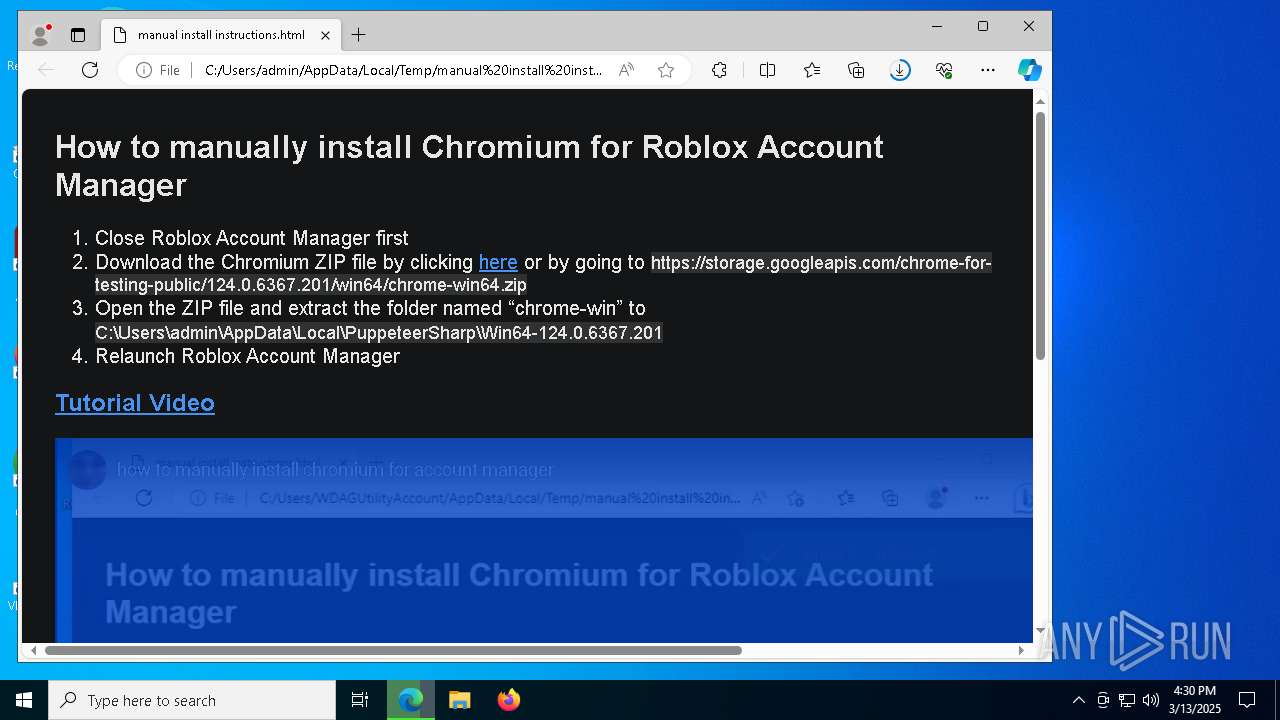
Task: Open the Extensions puzzle icon
Action: [719, 70]
